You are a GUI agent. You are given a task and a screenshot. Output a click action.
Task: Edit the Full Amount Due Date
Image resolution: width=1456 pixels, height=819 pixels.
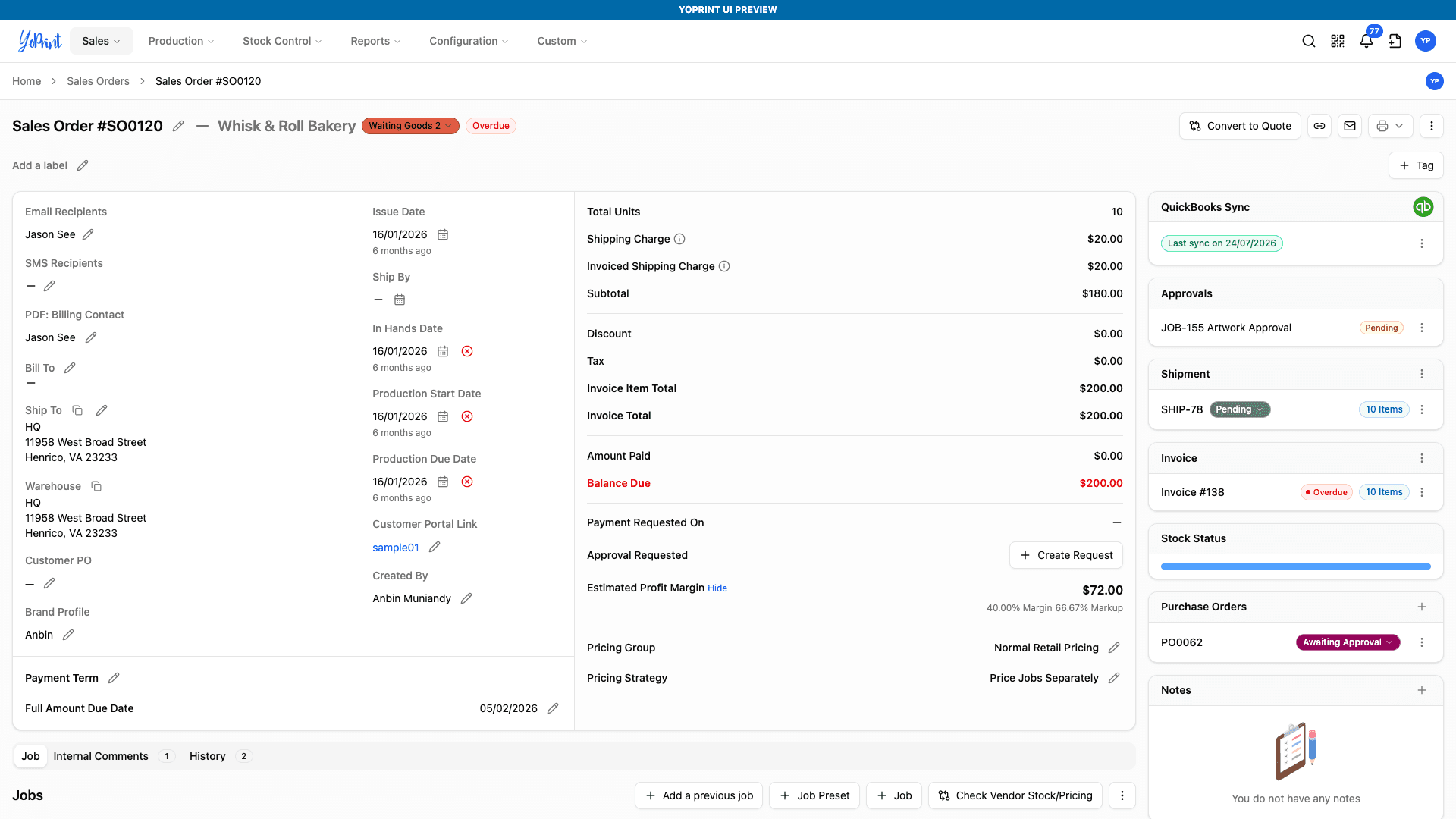(x=553, y=708)
